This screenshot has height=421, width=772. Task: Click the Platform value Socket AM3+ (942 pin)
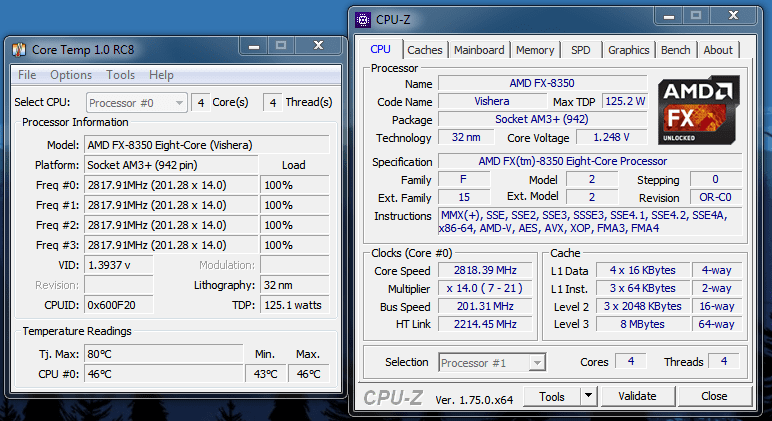click(x=171, y=165)
